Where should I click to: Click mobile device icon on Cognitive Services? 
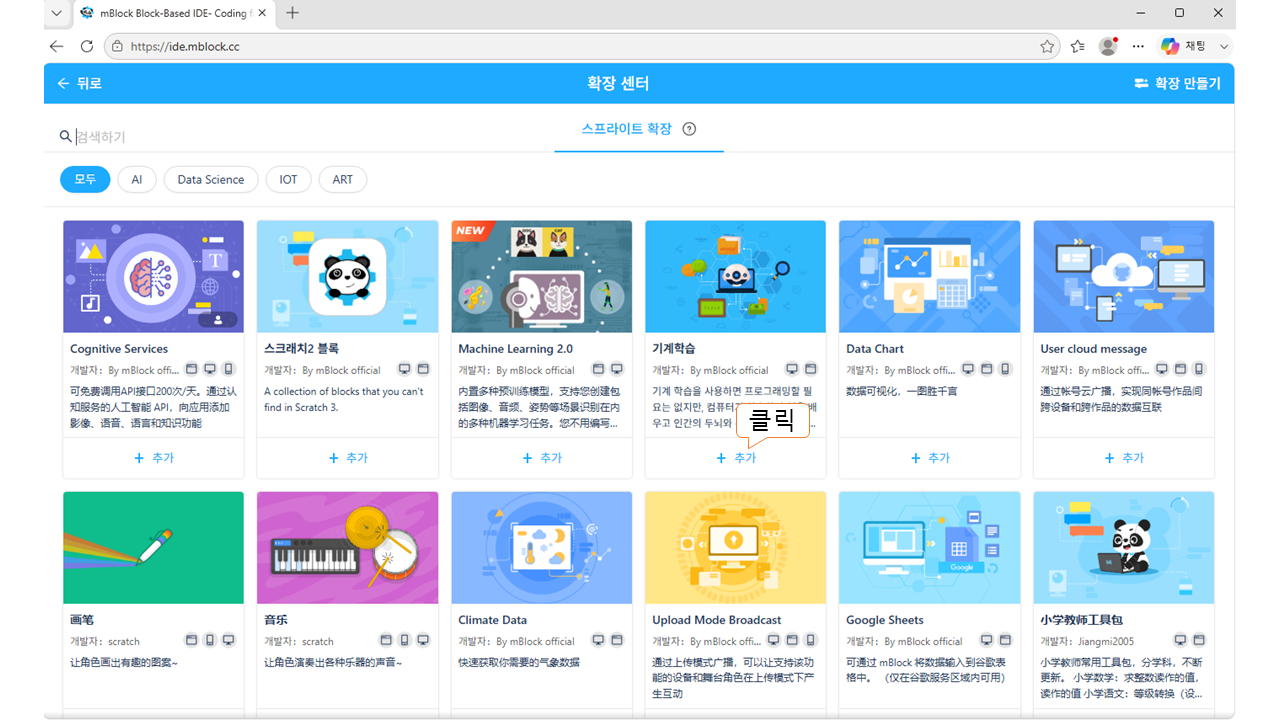pos(228,370)
